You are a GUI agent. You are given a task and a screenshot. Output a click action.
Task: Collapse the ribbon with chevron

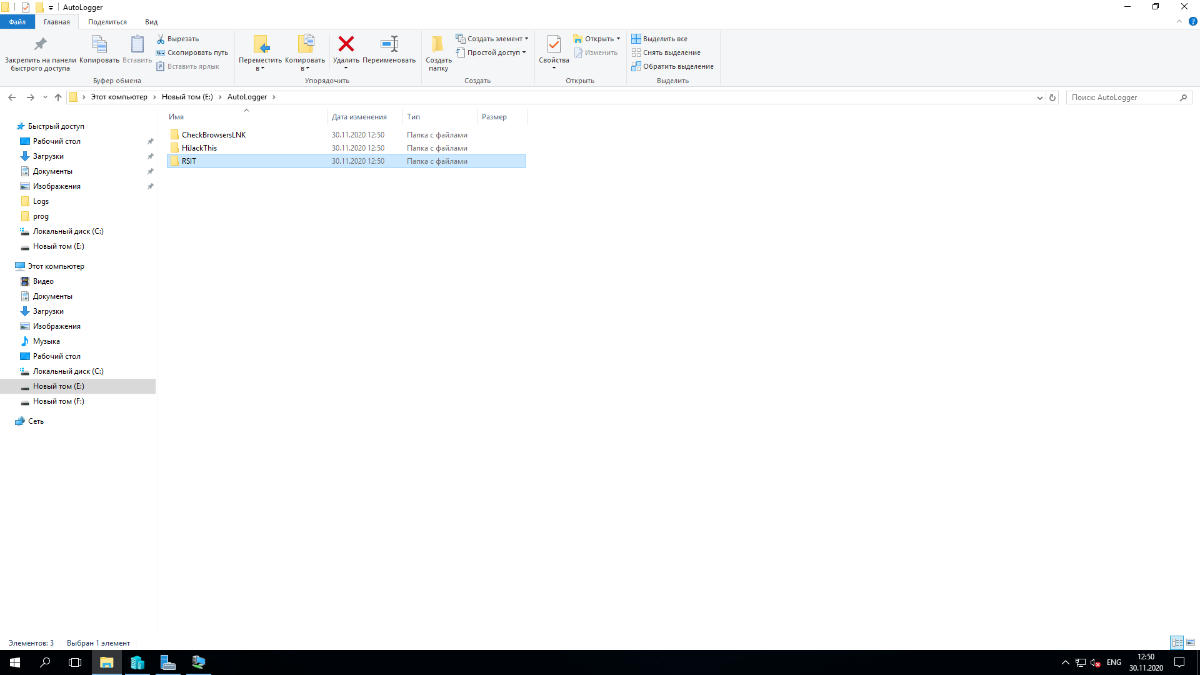coord(1179,21)
